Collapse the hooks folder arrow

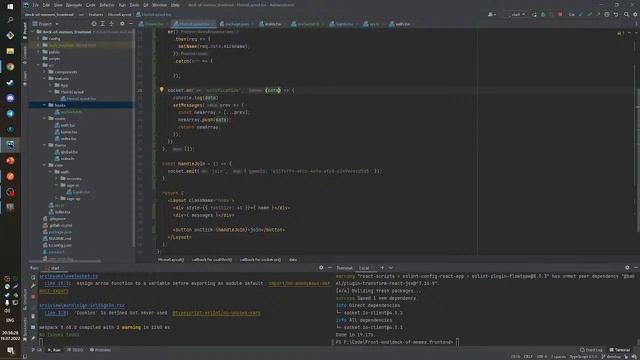(x=44, y=105)
